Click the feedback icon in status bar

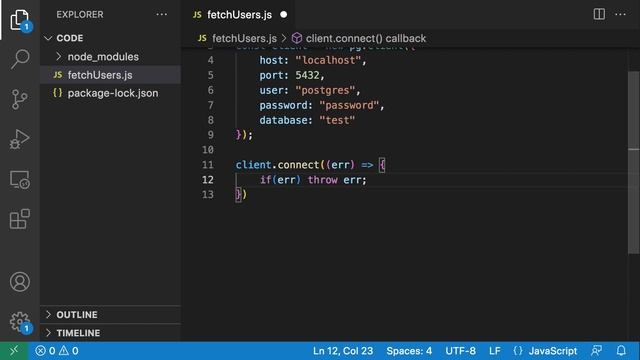click(596, 351)
